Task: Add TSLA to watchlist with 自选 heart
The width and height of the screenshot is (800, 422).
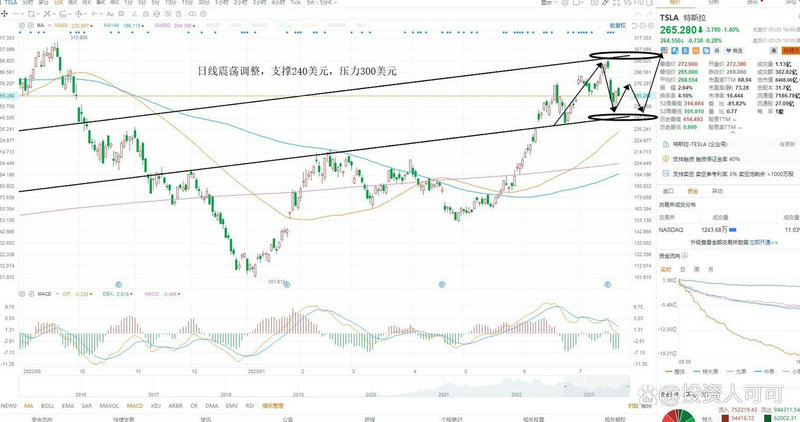Action: [735, 51]
